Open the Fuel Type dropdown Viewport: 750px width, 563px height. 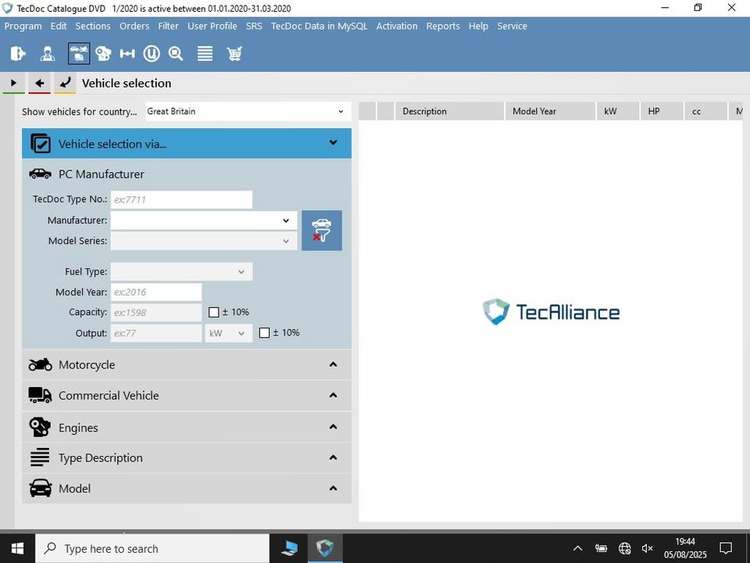181,272
